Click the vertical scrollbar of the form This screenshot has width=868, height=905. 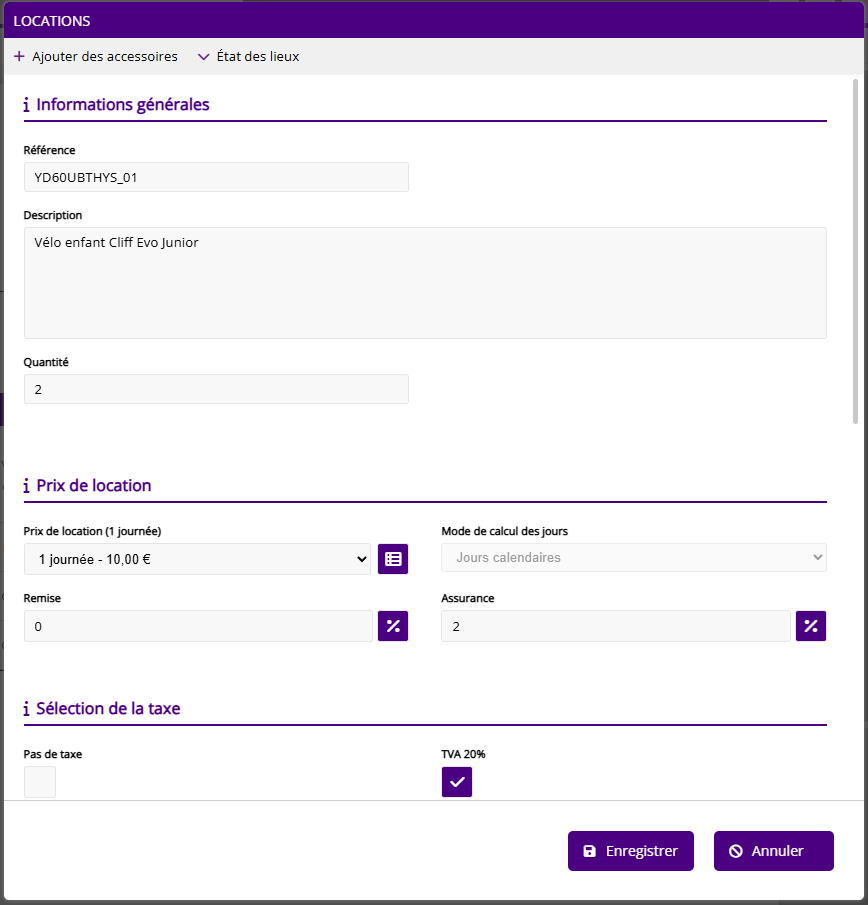(854, 250)
